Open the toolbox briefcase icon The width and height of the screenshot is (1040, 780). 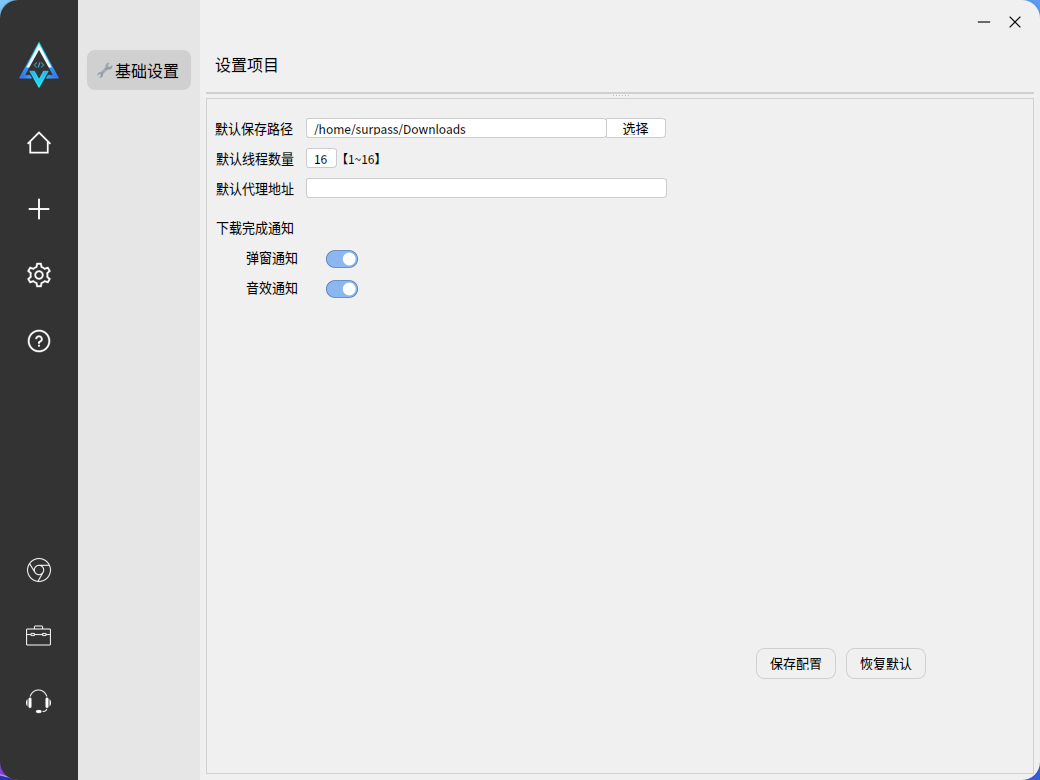click(38, 635)
